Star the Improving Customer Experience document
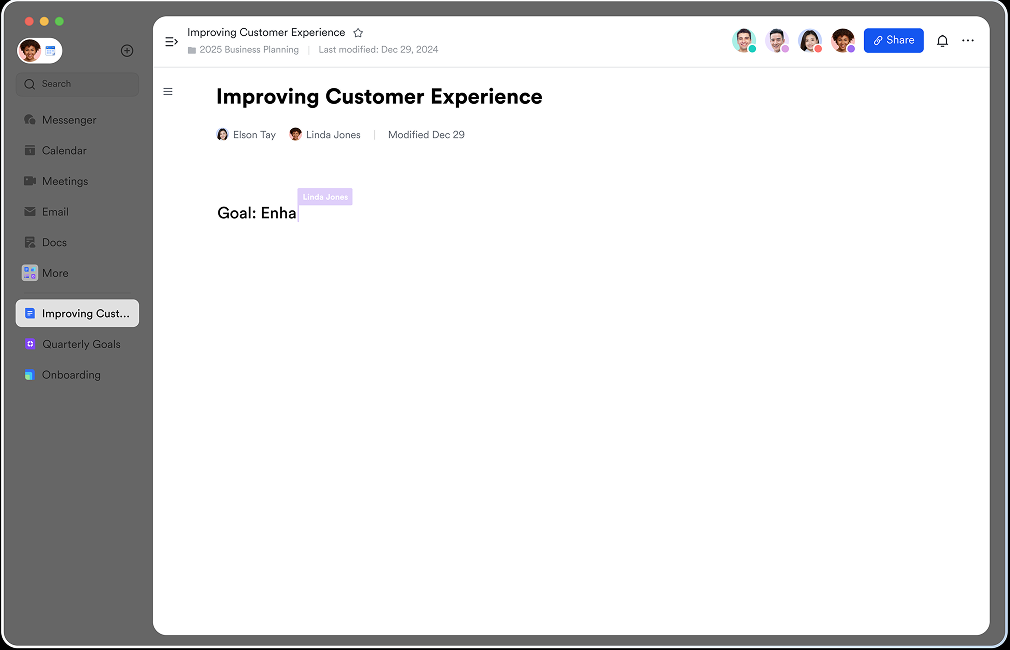 pos(358,33)
